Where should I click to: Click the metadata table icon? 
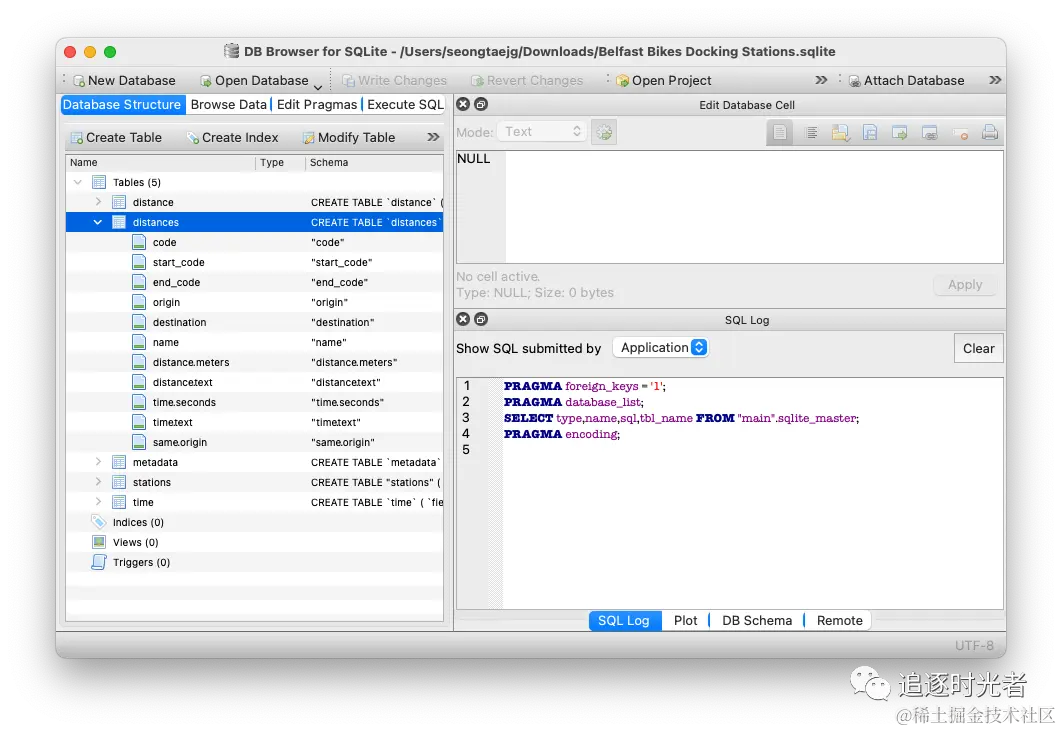[x=119, y=462]
